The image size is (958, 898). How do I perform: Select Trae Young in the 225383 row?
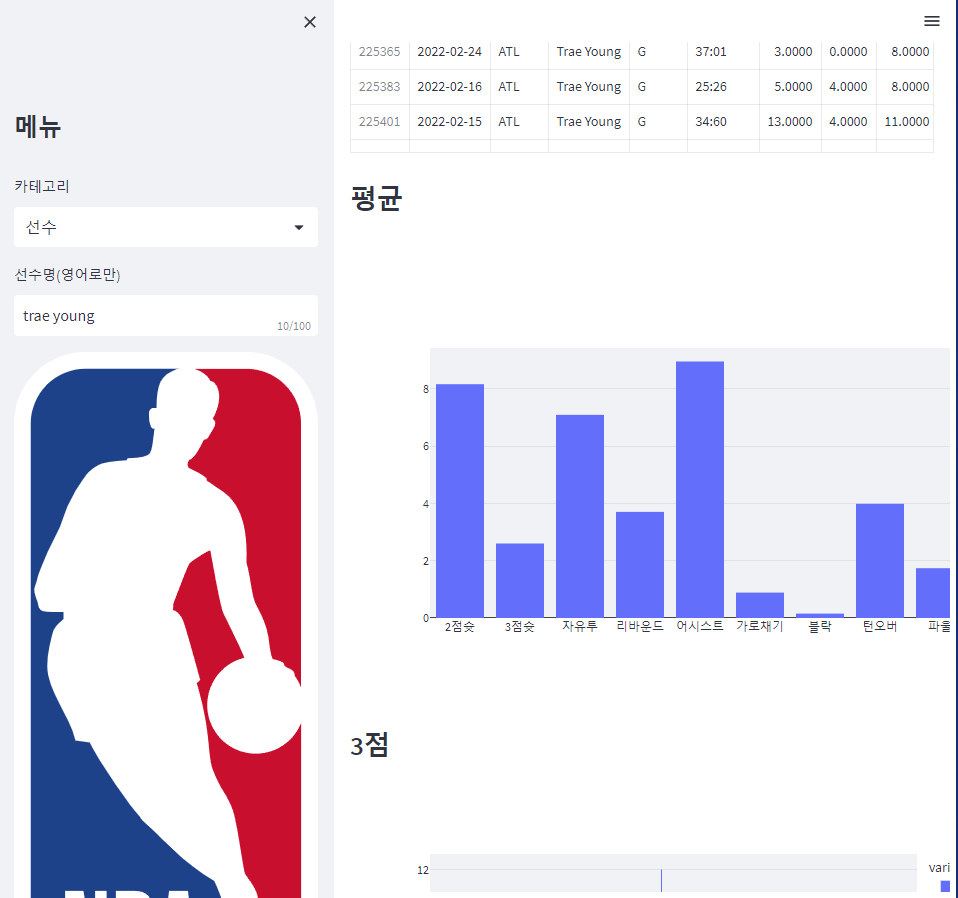[588, 86]
